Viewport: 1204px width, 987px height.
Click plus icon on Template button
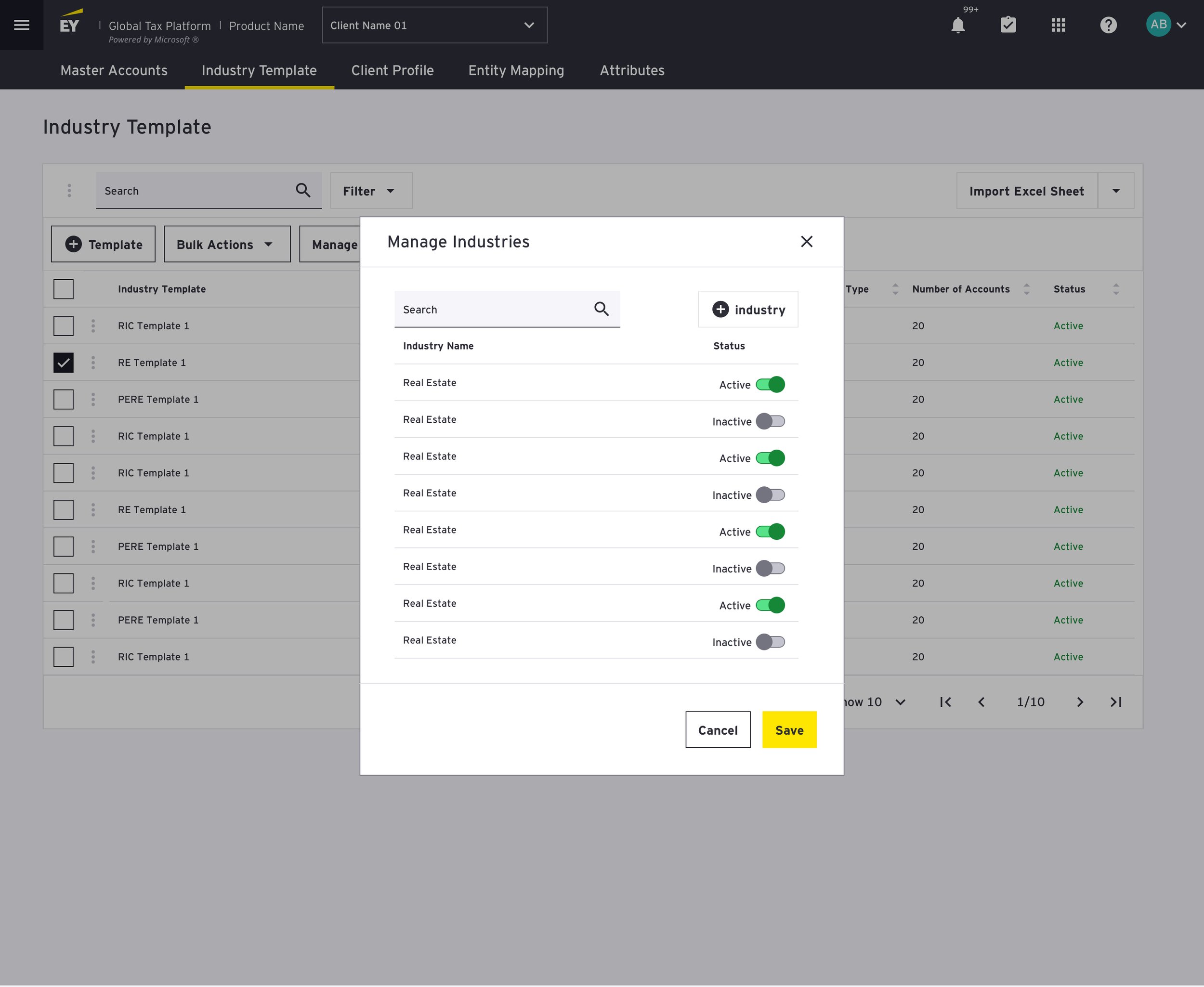click(73, 244)
